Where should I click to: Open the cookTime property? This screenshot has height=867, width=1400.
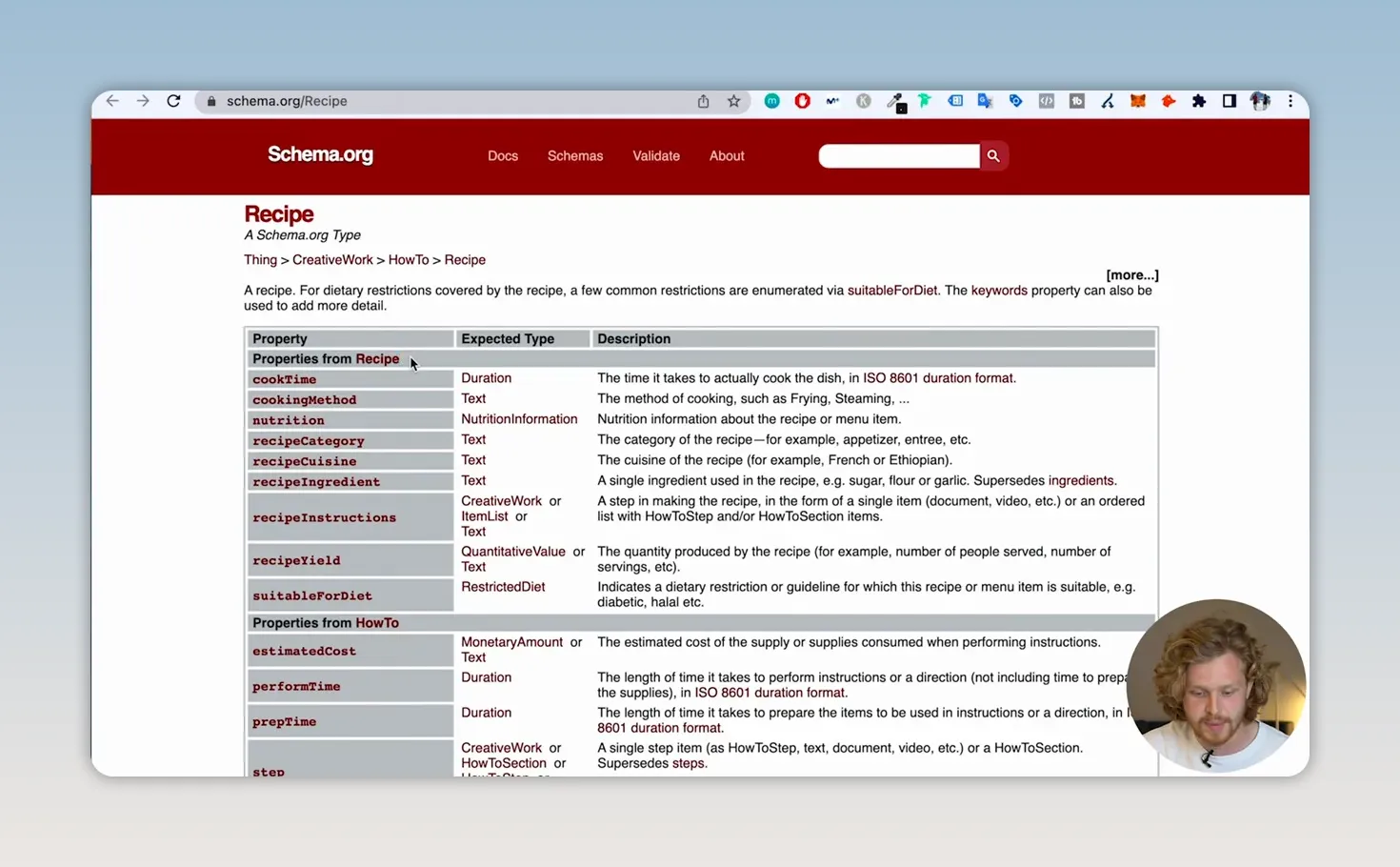(x=284, y=379)
